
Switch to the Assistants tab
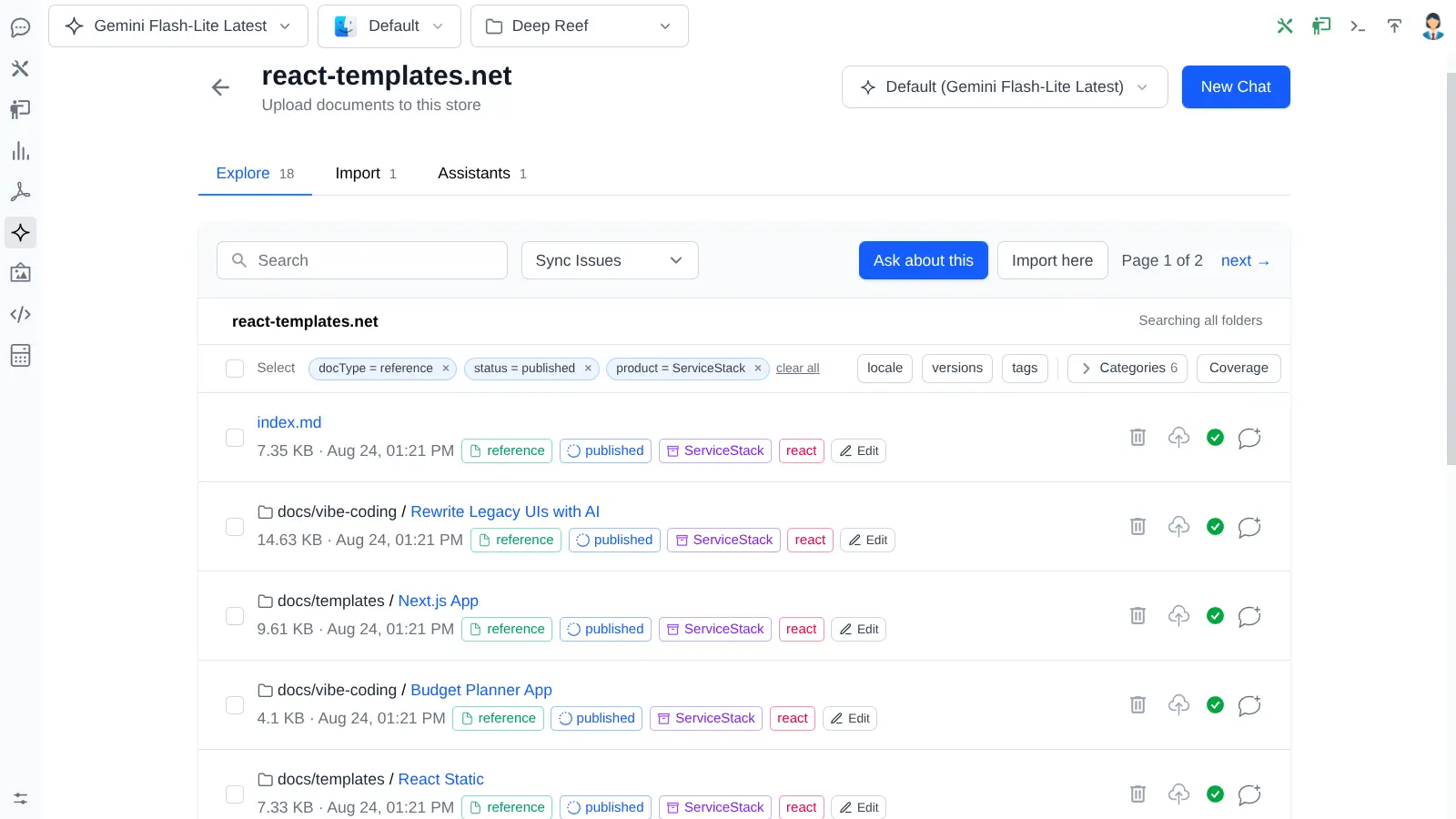tap(482, 173)
